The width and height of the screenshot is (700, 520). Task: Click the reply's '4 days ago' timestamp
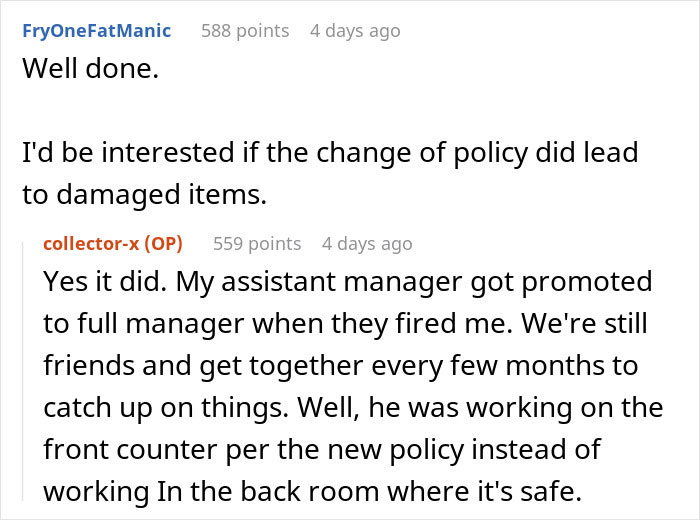367,243
